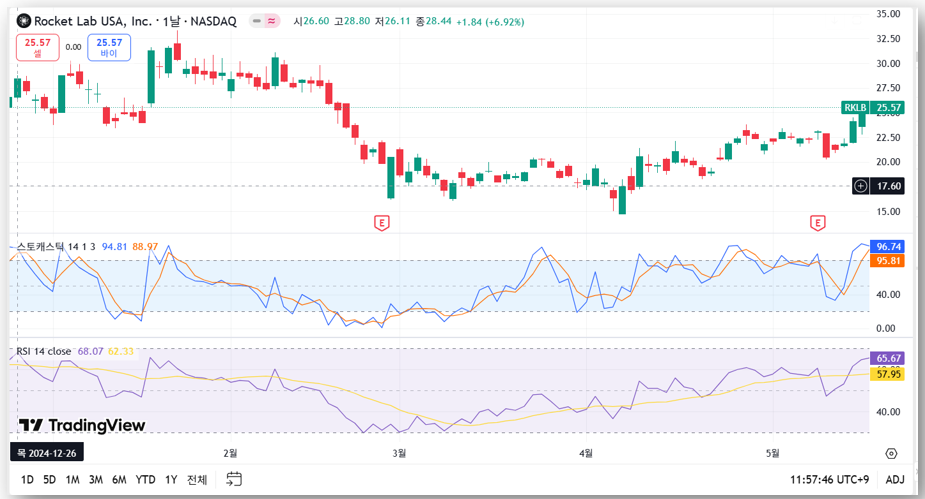Click the blue 25.57 buy button

[109, 48]
